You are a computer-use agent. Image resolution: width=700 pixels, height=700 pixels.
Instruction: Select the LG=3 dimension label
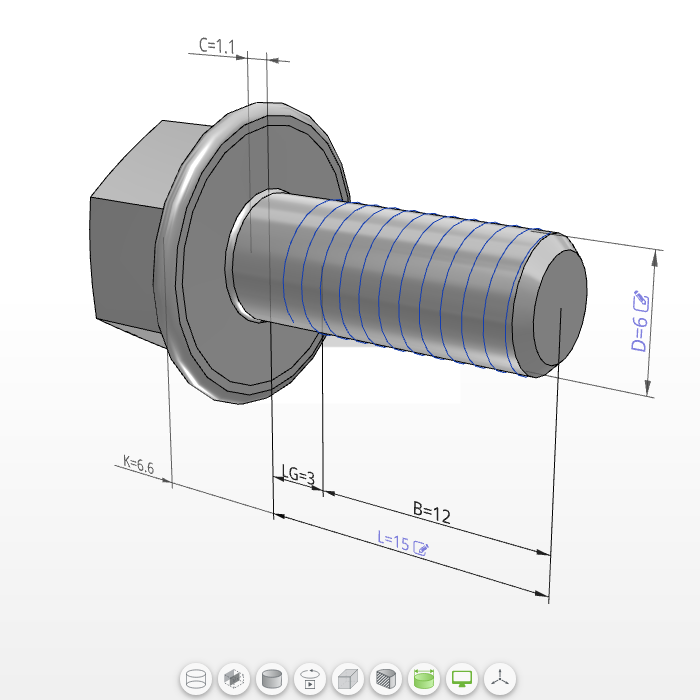[298, 475]
